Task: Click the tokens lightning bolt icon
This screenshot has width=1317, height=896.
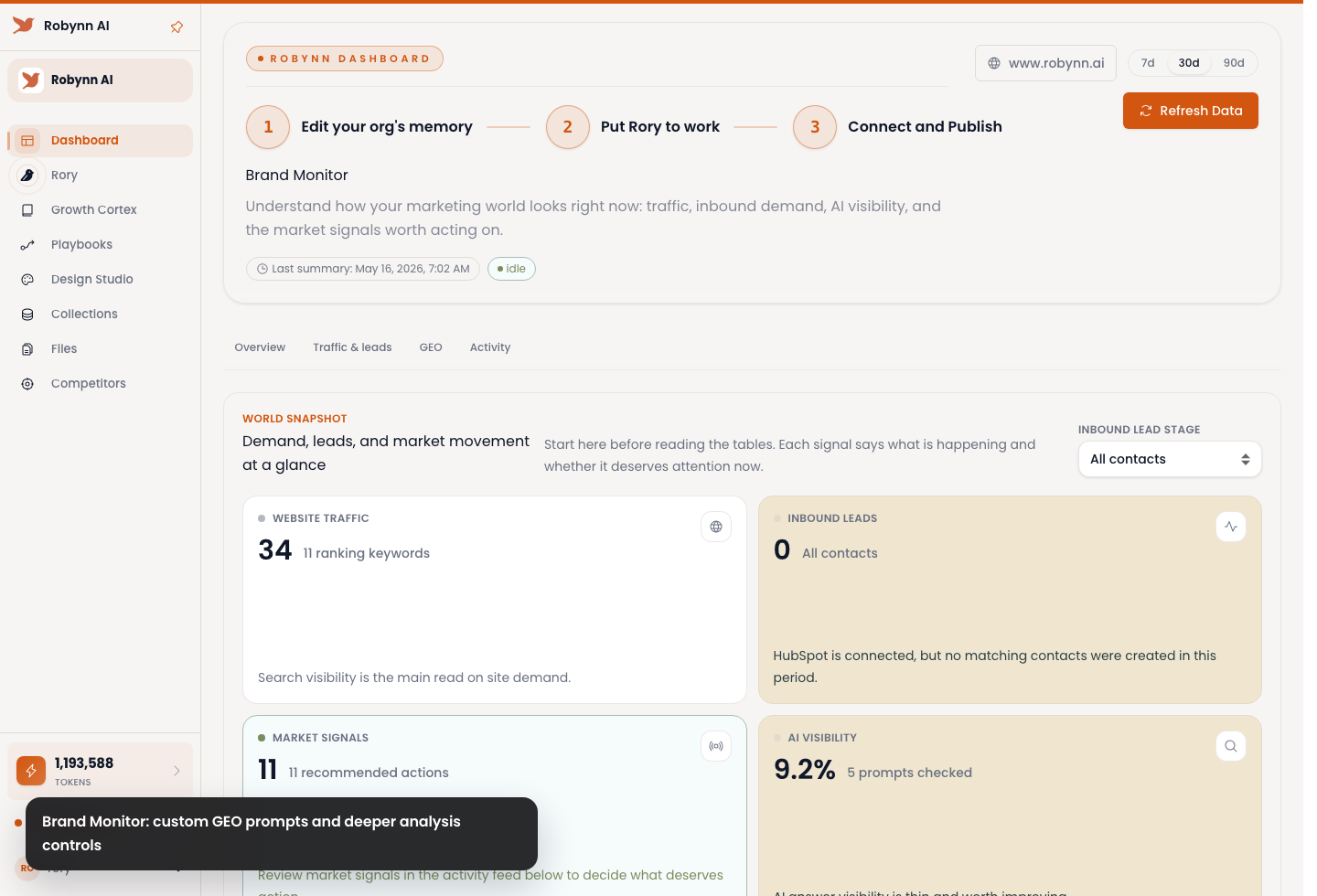Action: click(31, 771)
